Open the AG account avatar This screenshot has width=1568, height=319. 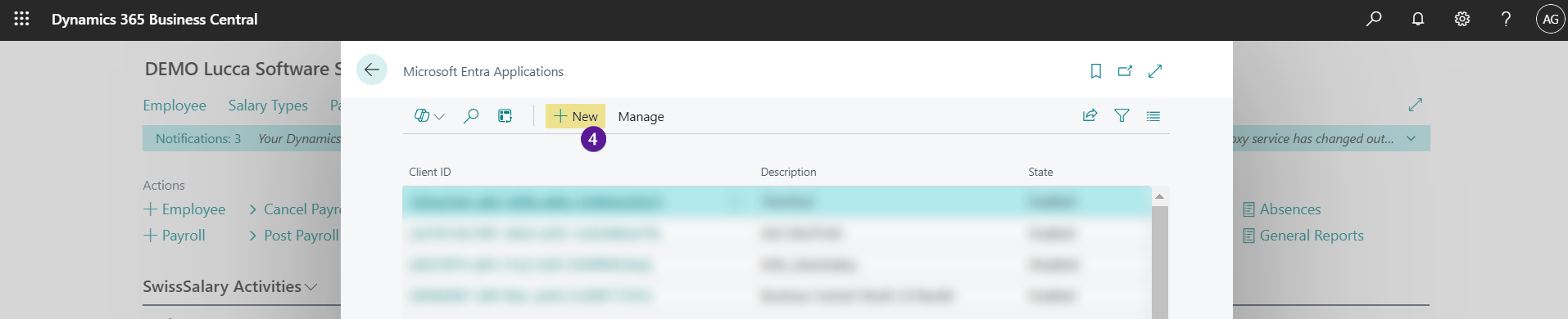[x=1550, y=19]
